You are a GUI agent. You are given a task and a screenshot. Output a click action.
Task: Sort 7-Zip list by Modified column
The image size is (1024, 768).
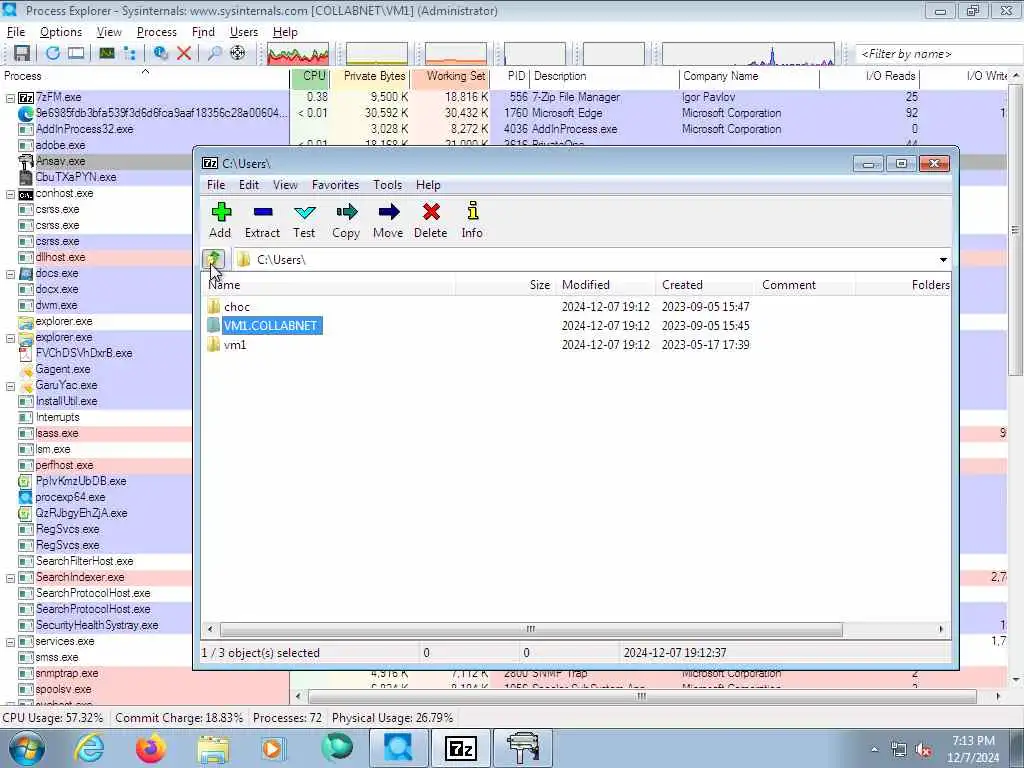(x=605, y=285)
